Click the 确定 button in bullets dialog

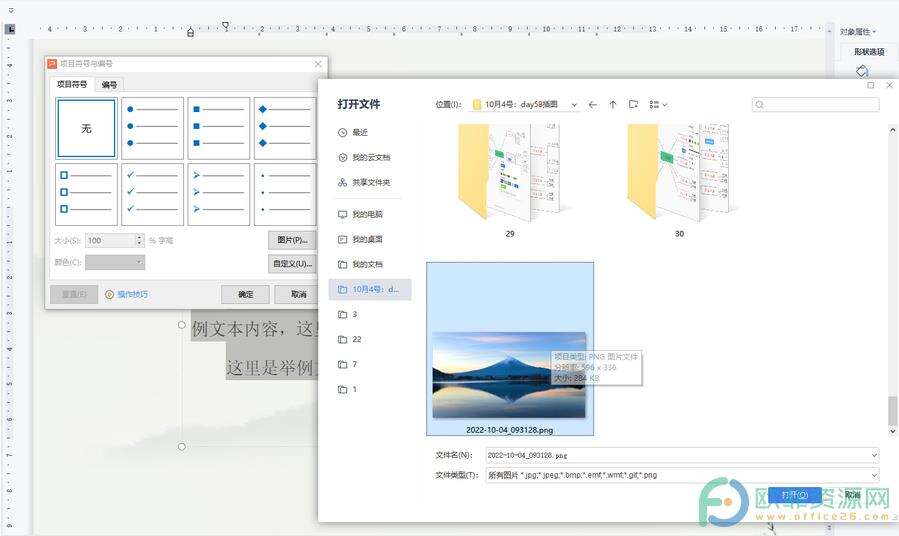245,294
